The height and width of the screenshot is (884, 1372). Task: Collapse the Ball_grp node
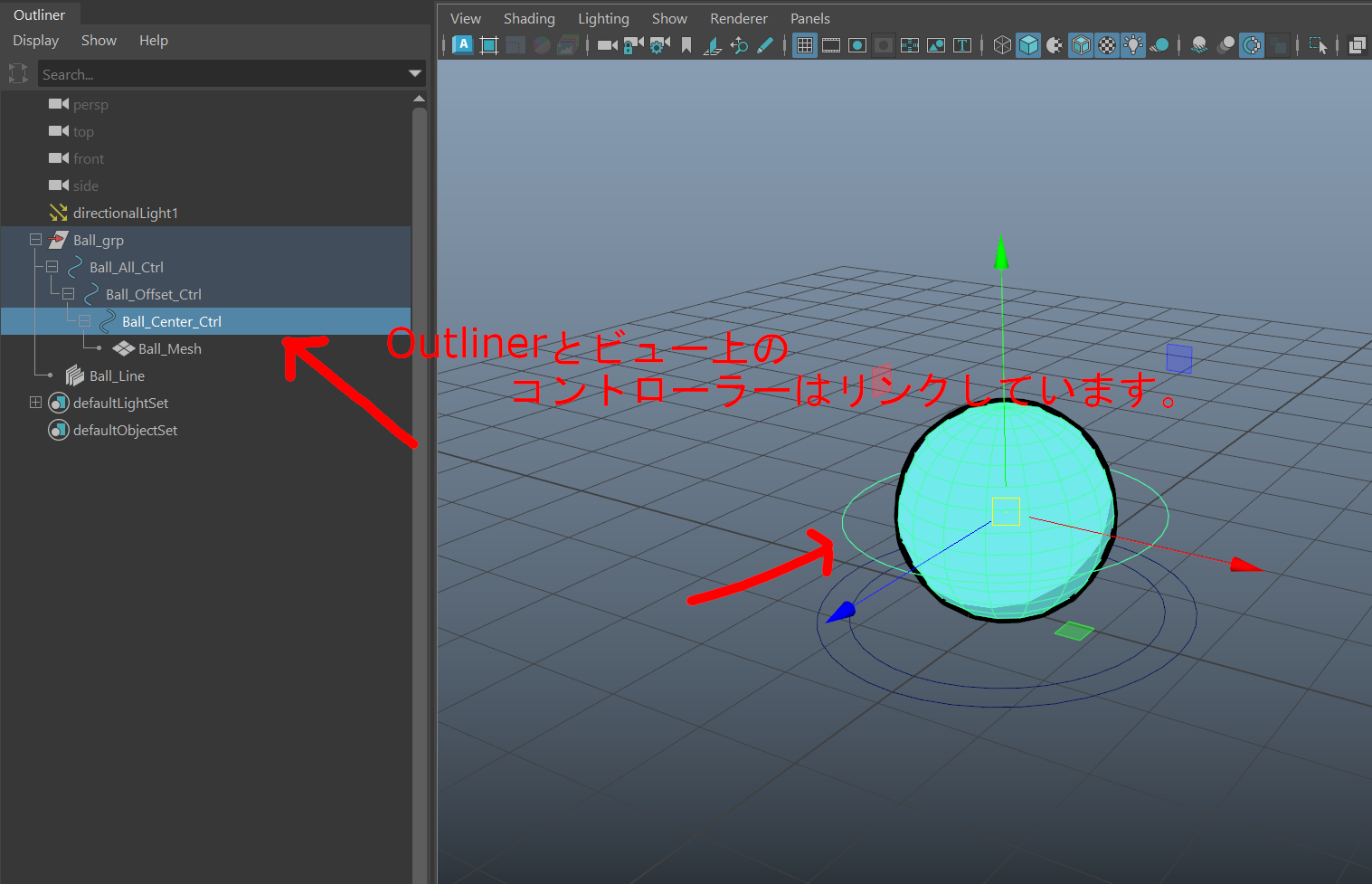point(35,240)
